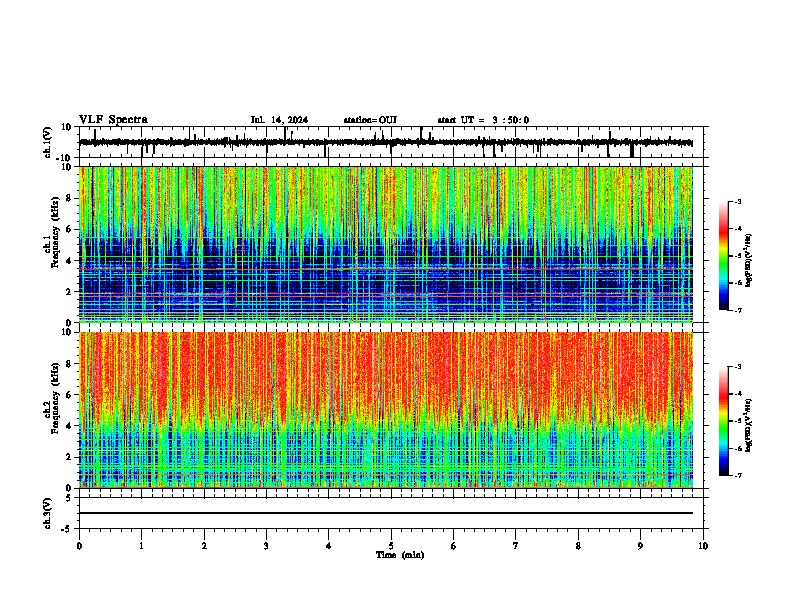The height and width of the screenshot is (612, 792).
Task: Click the ch.1 spectrogram color scale bar
Action: [x=724, y=256]
